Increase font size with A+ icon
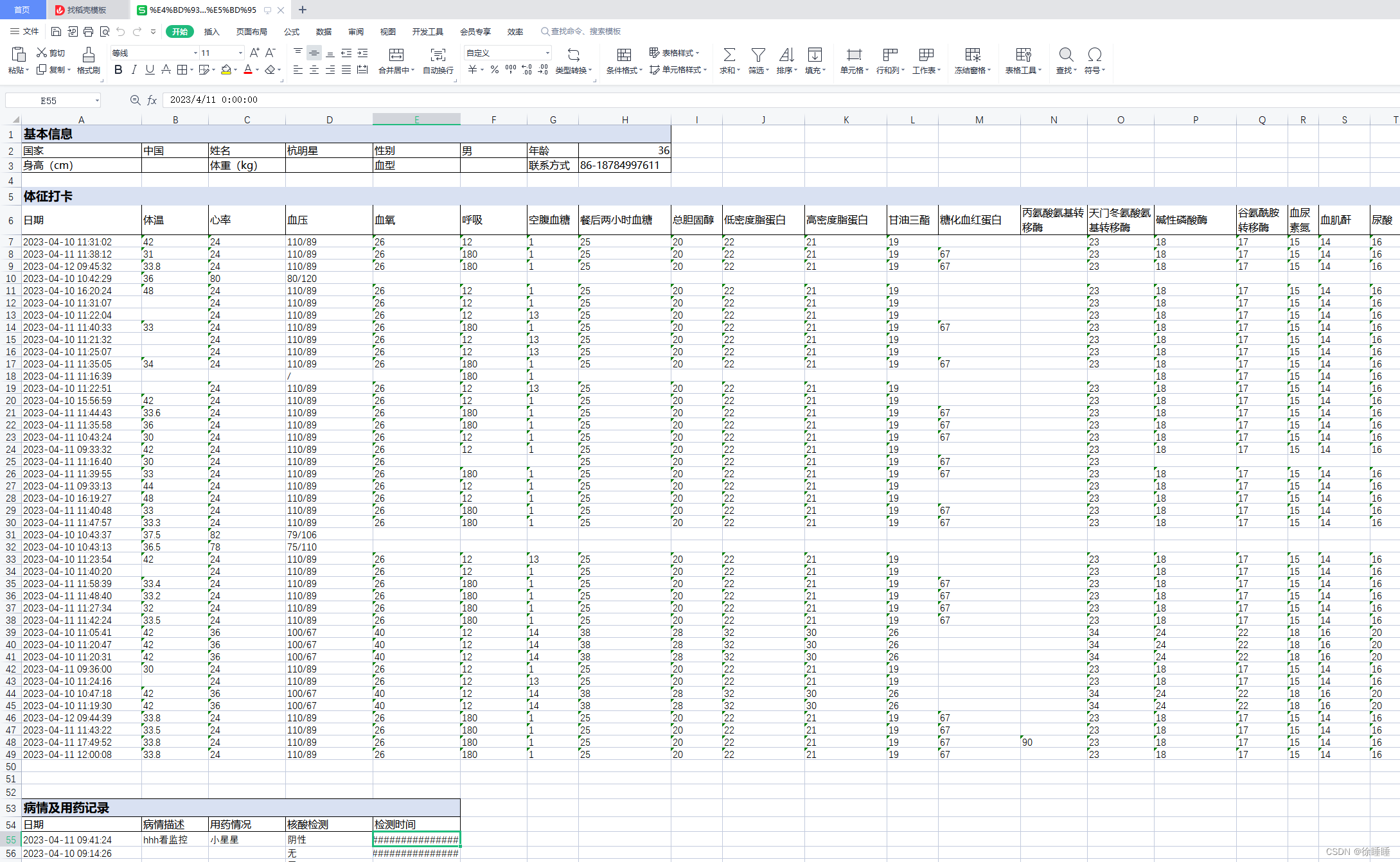Screen dimensions: 1400x862 pos(254,53)
